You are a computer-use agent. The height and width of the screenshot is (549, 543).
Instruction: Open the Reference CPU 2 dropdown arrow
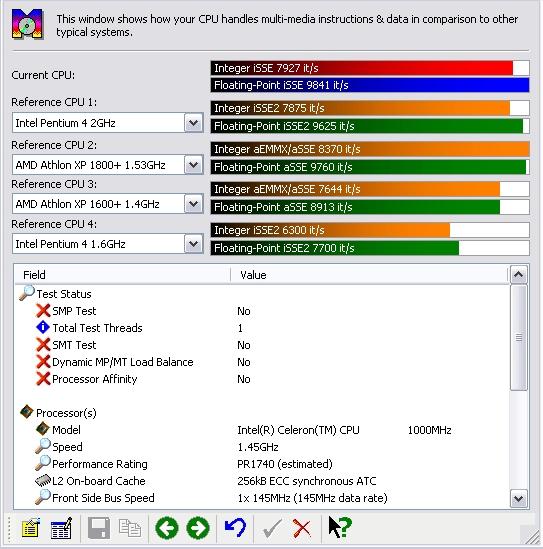click(x=194, y=165)
